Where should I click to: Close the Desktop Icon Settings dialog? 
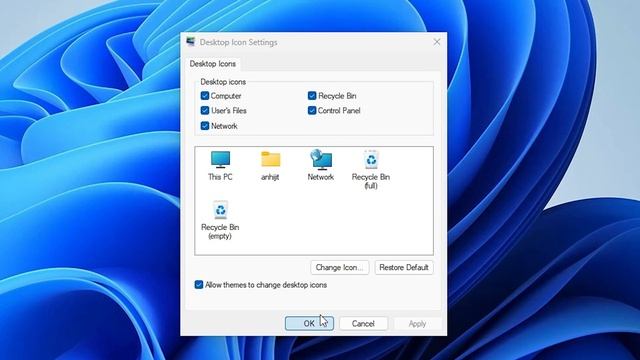coord(437,42)
